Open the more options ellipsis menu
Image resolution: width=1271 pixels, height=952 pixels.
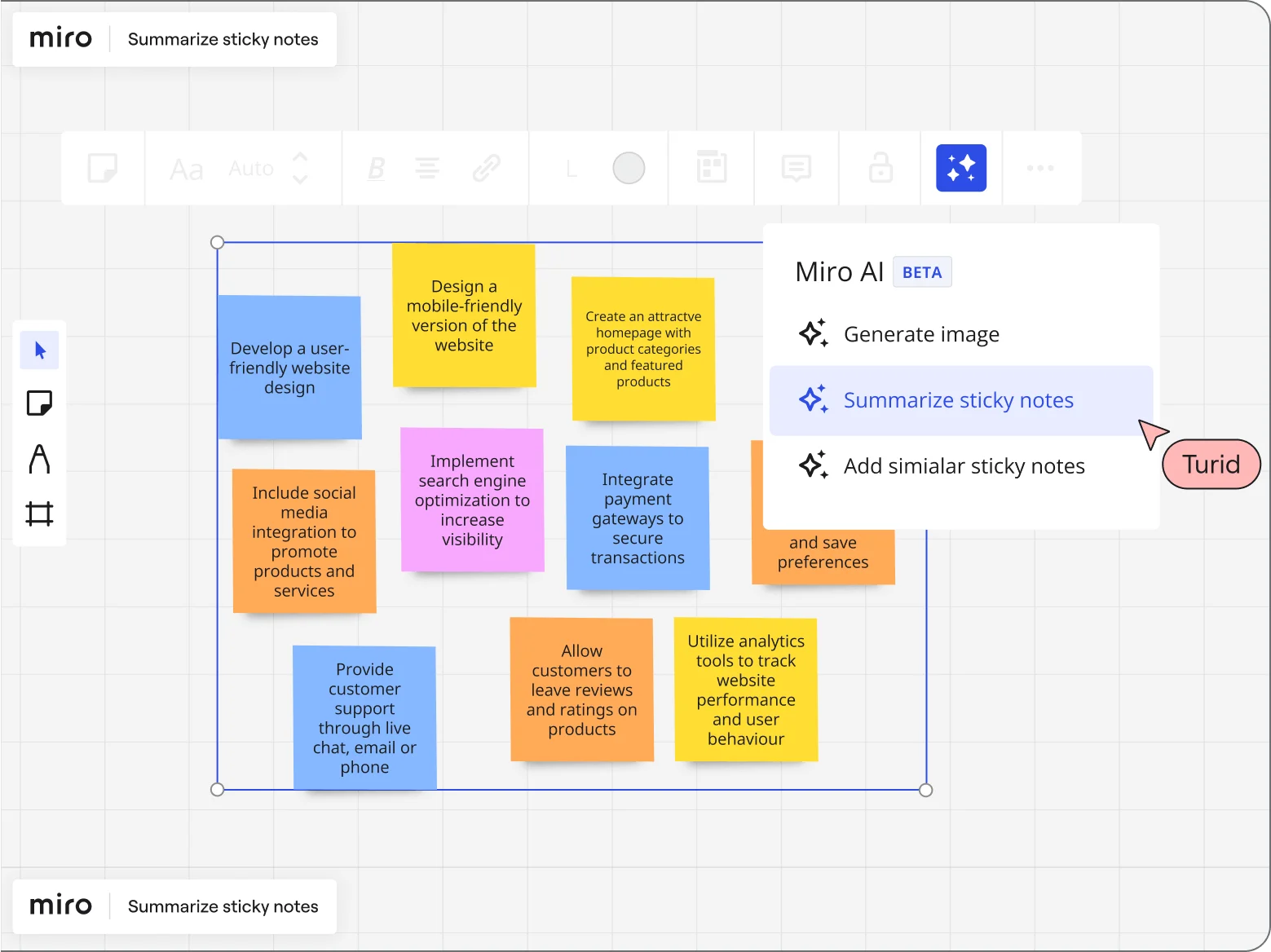[x=1040, y=168]
